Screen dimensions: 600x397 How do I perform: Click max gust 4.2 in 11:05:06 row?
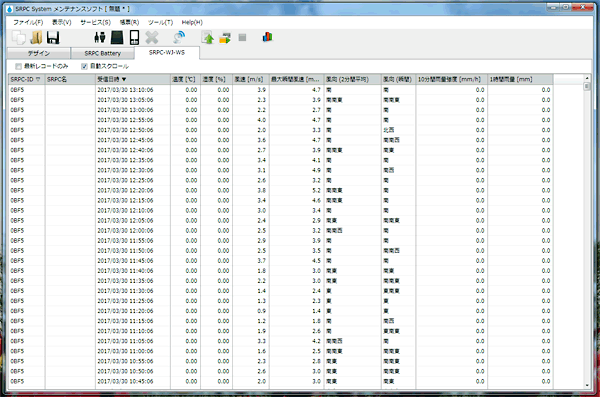click(x=316, y=341)
